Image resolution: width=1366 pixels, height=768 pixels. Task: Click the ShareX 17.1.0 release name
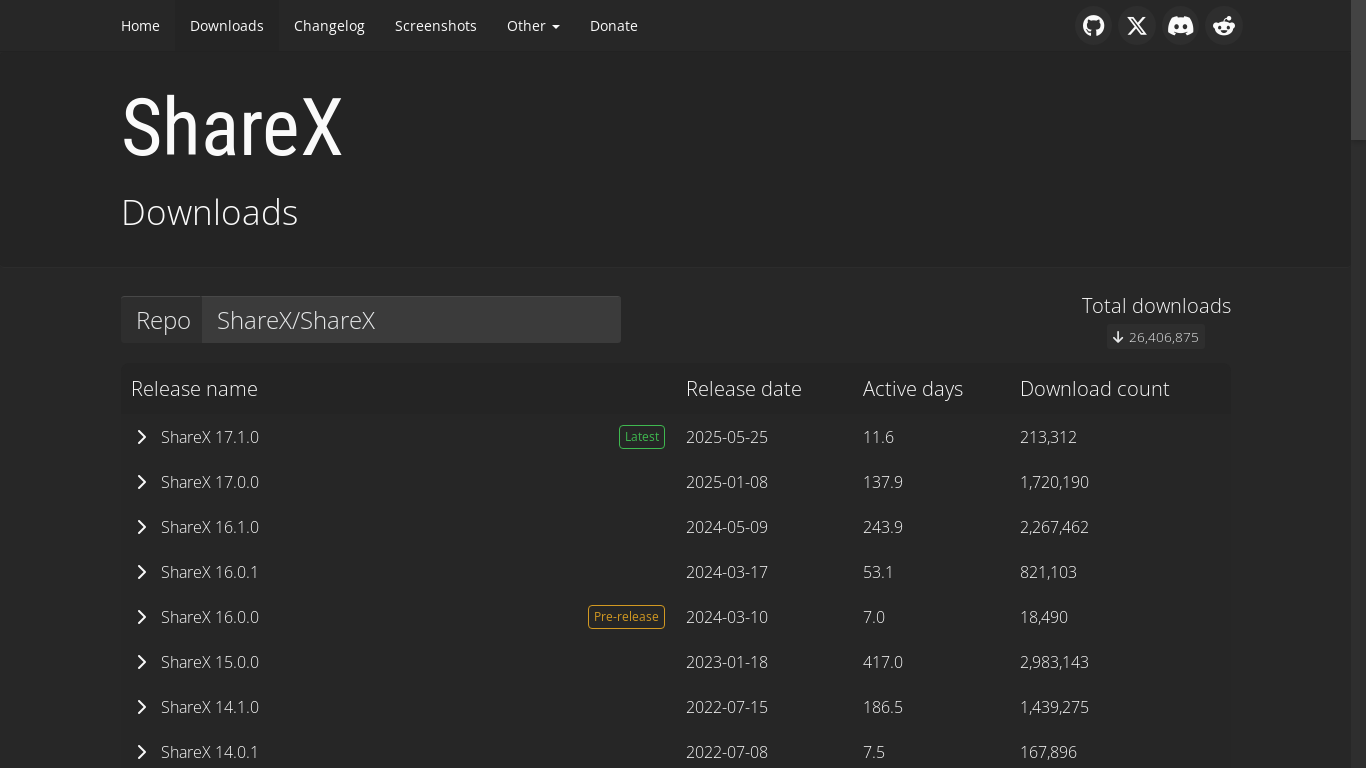coord(210,437)
